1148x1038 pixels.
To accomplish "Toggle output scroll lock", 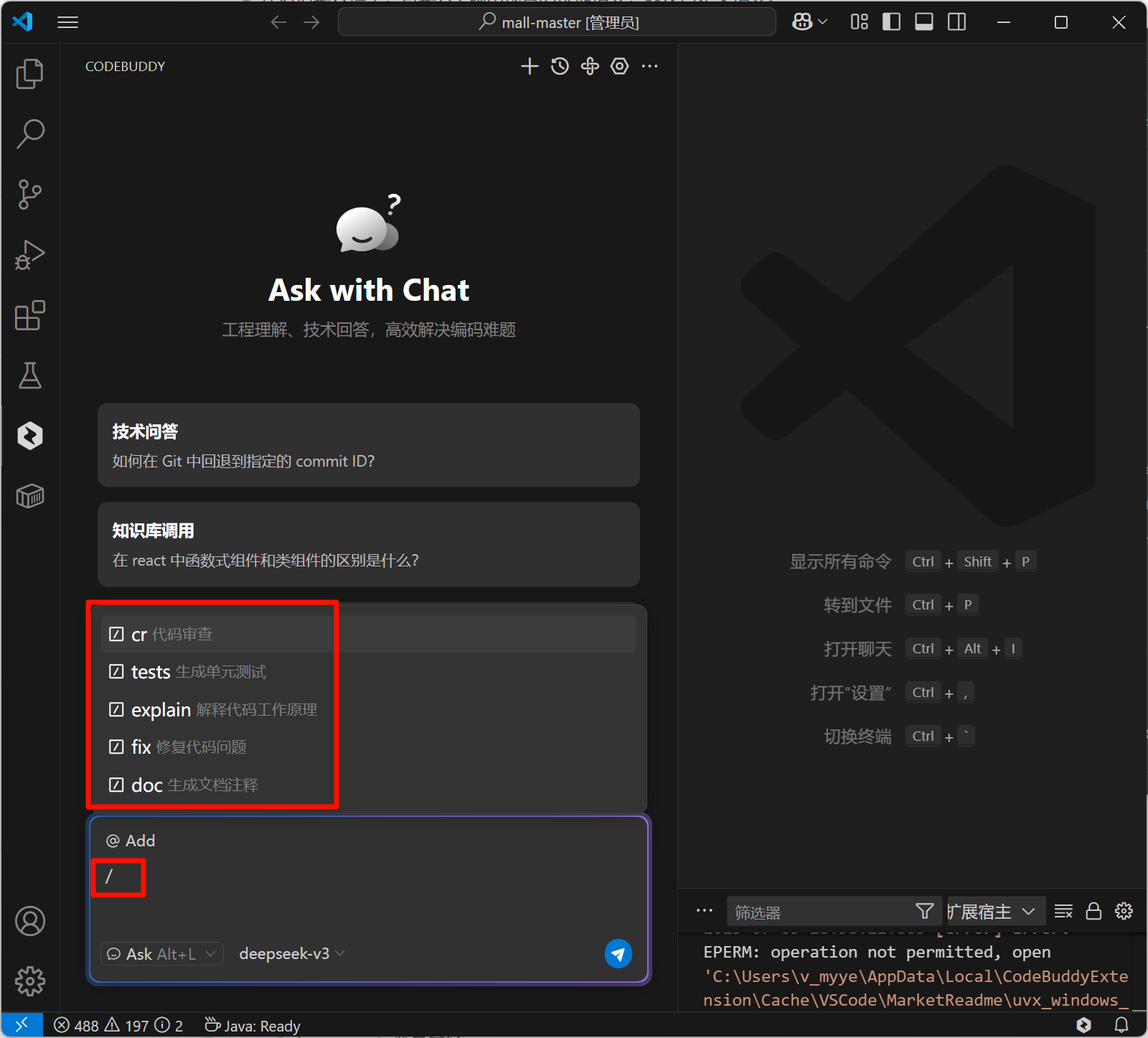I will pos(1093,912).
